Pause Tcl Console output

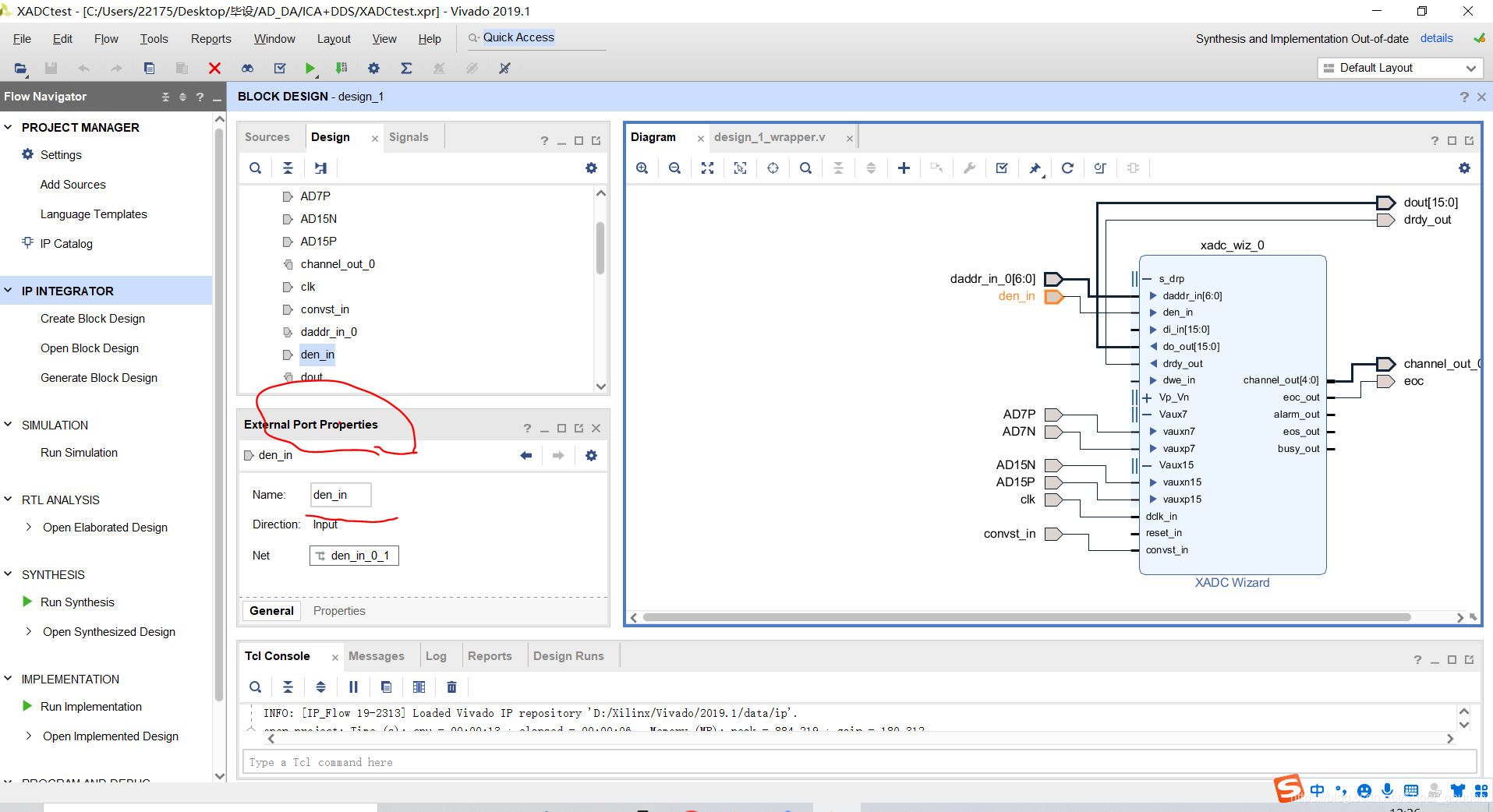pyautogui.click(x=353, y=687)
